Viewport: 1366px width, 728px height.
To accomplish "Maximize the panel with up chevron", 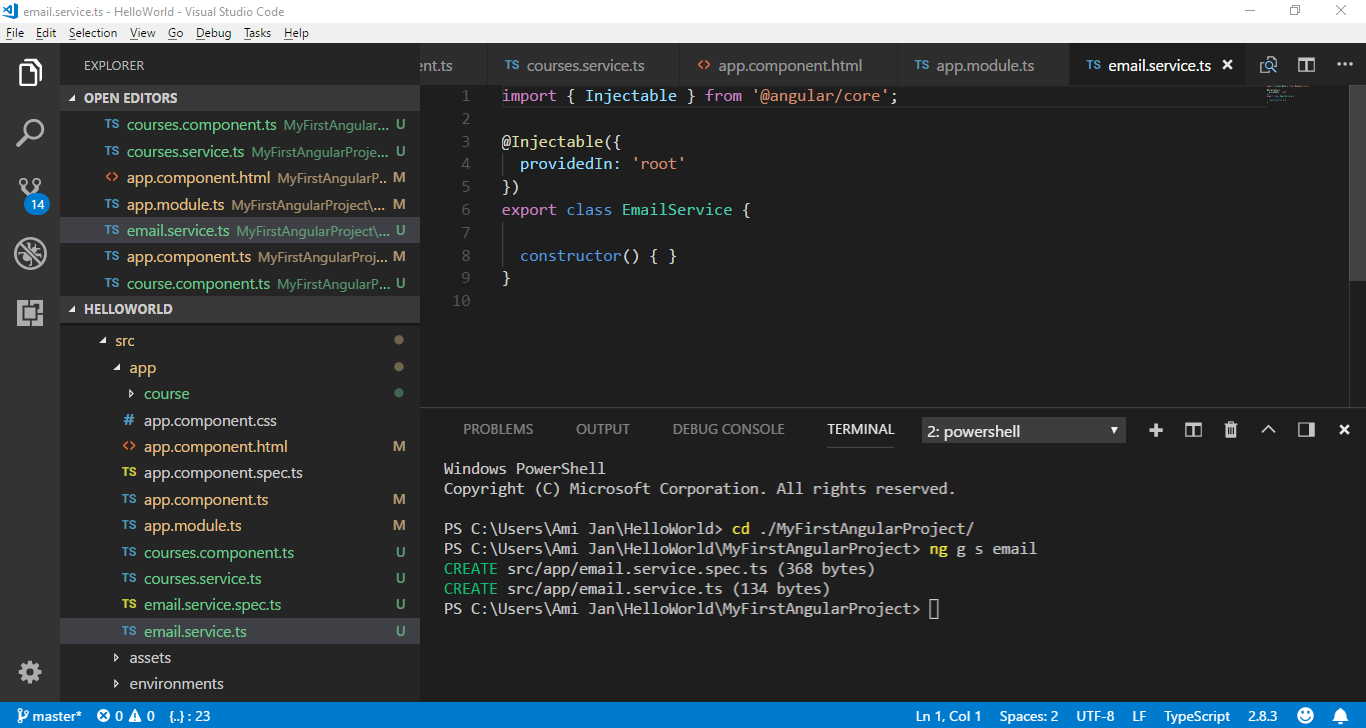I will tap(1268, 429).
